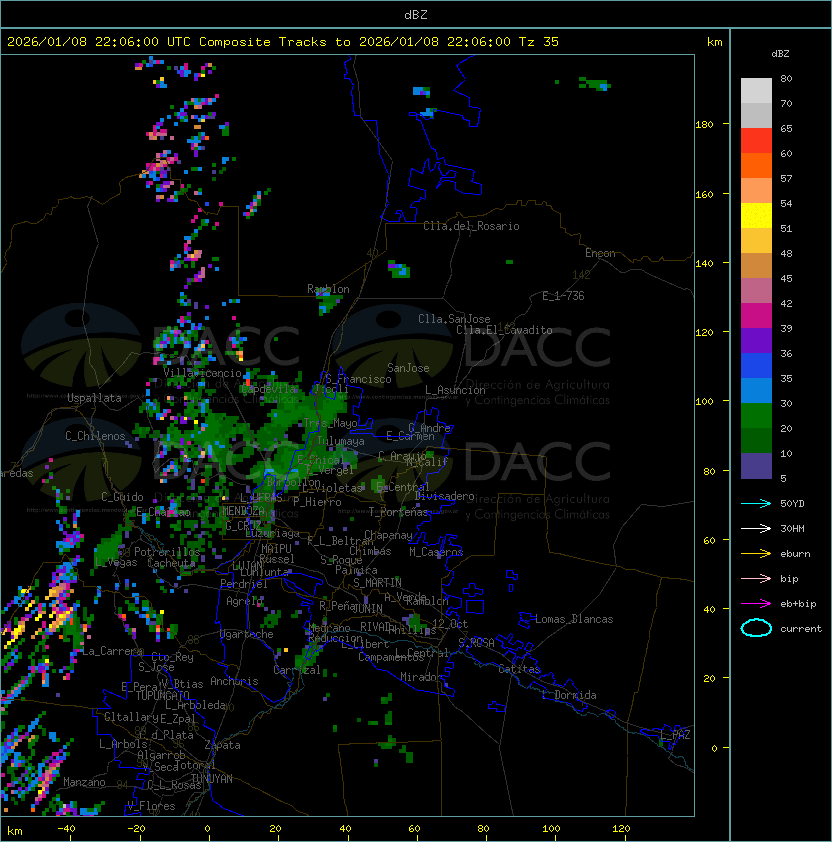Click the Cacheuta label
The image size is (832, 842).
171,563
